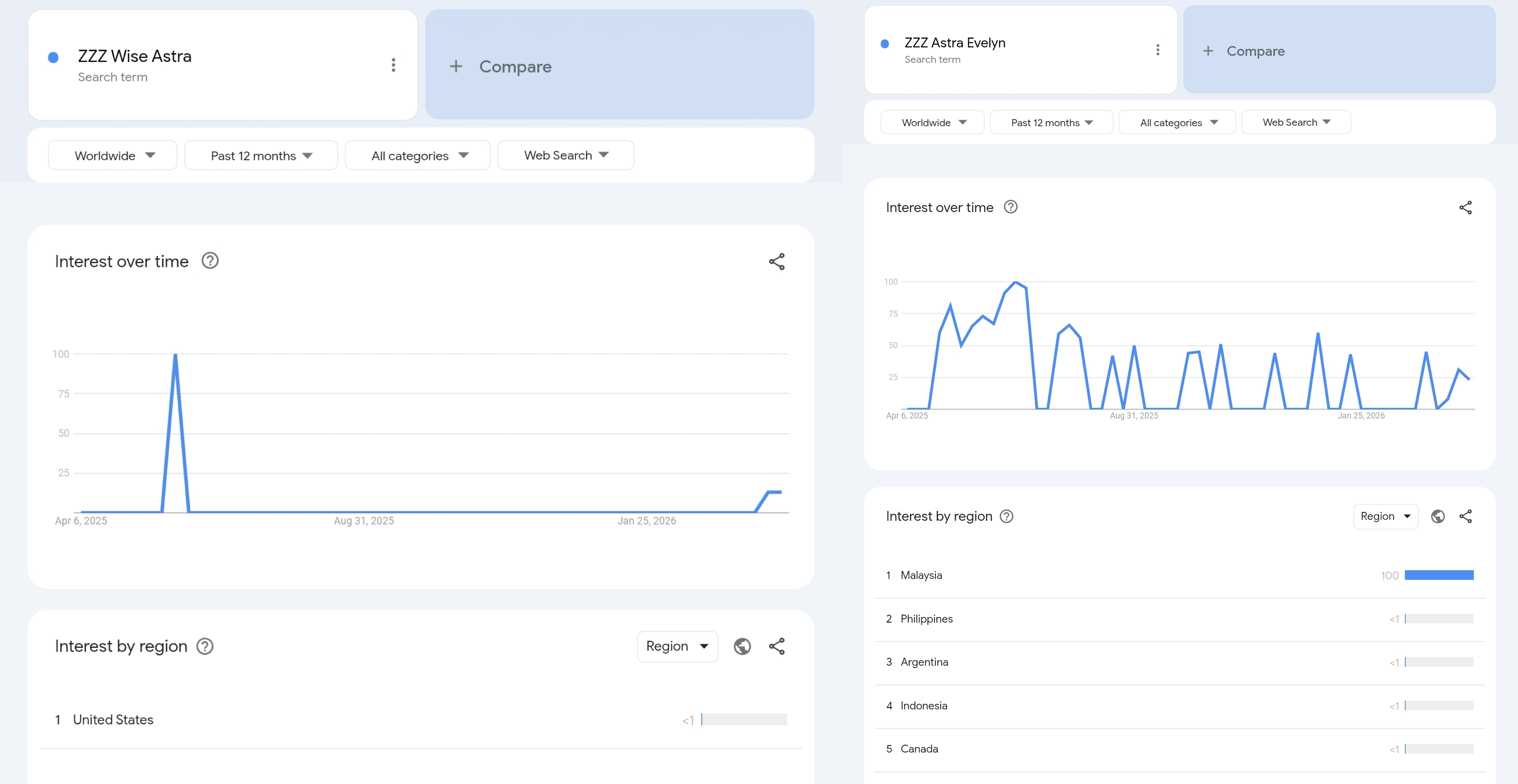Open three-dot menu for ZZZ Astra Evelyn

(1158, 50)
